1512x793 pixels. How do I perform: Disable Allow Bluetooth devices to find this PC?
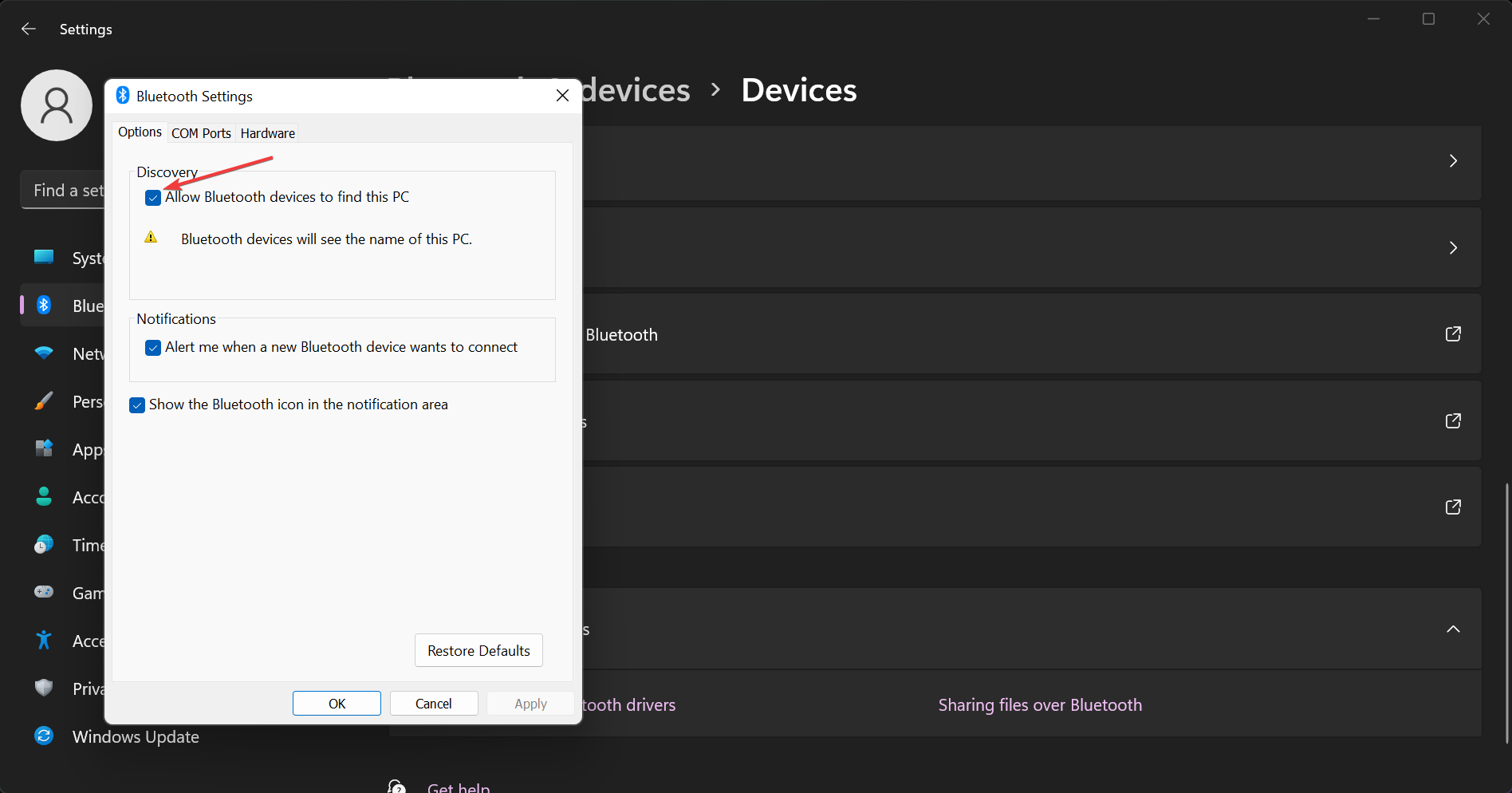152,197
